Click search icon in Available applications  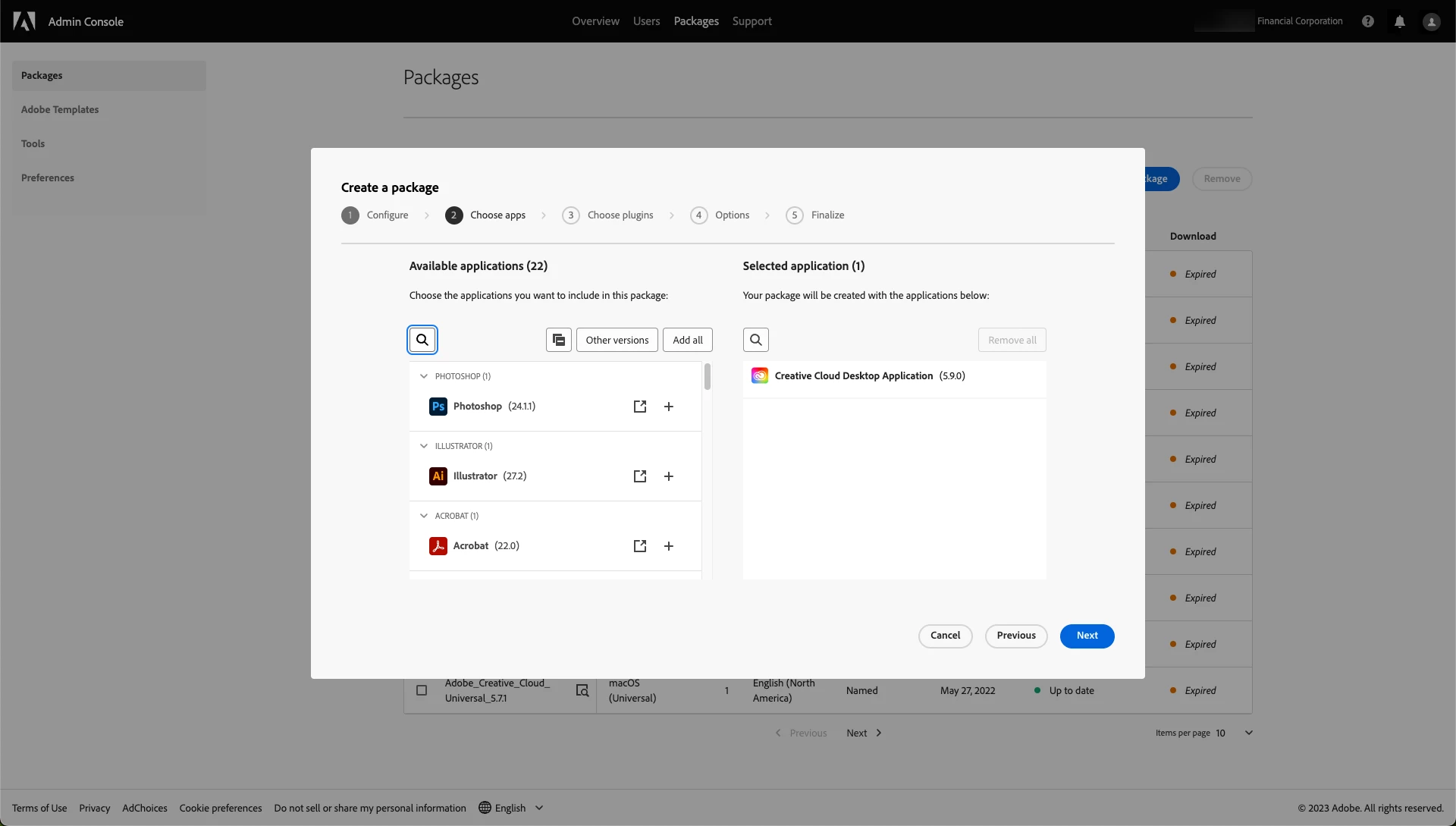click(x=422, y=340)
